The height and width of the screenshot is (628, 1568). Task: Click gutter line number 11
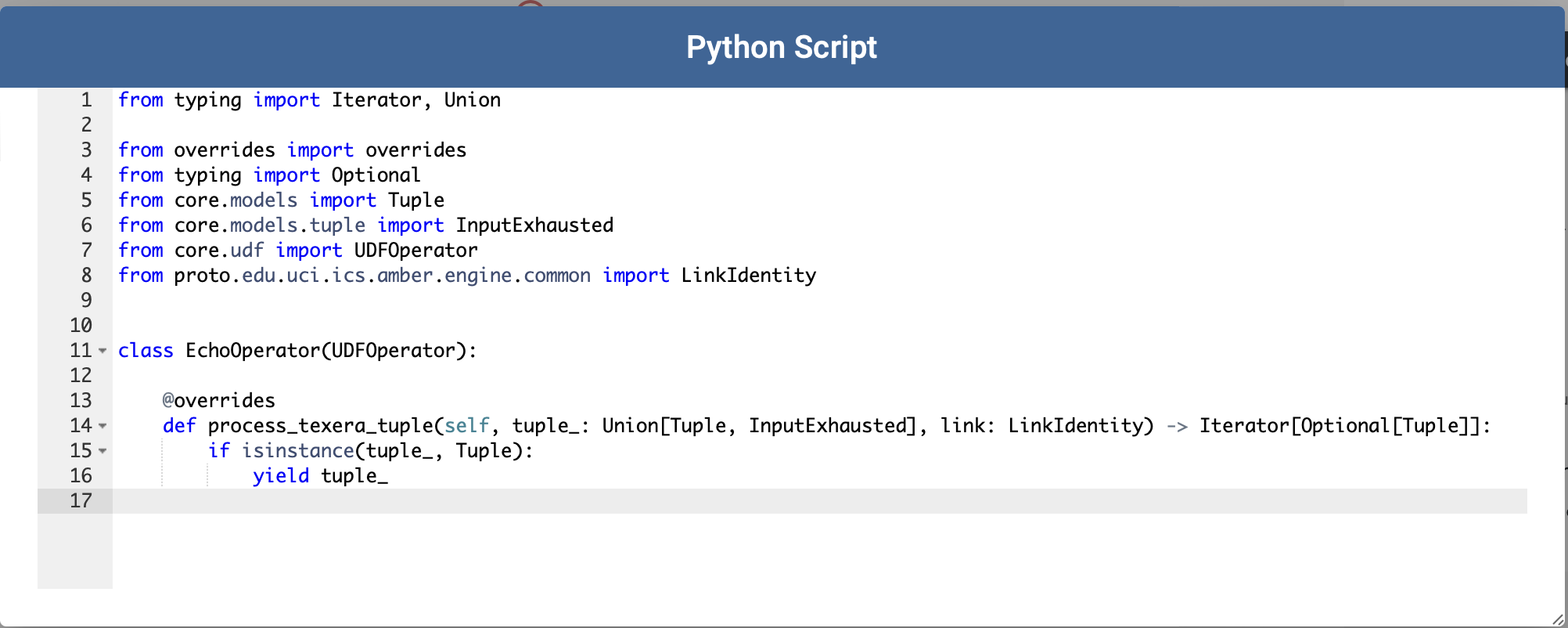[81, 351]
